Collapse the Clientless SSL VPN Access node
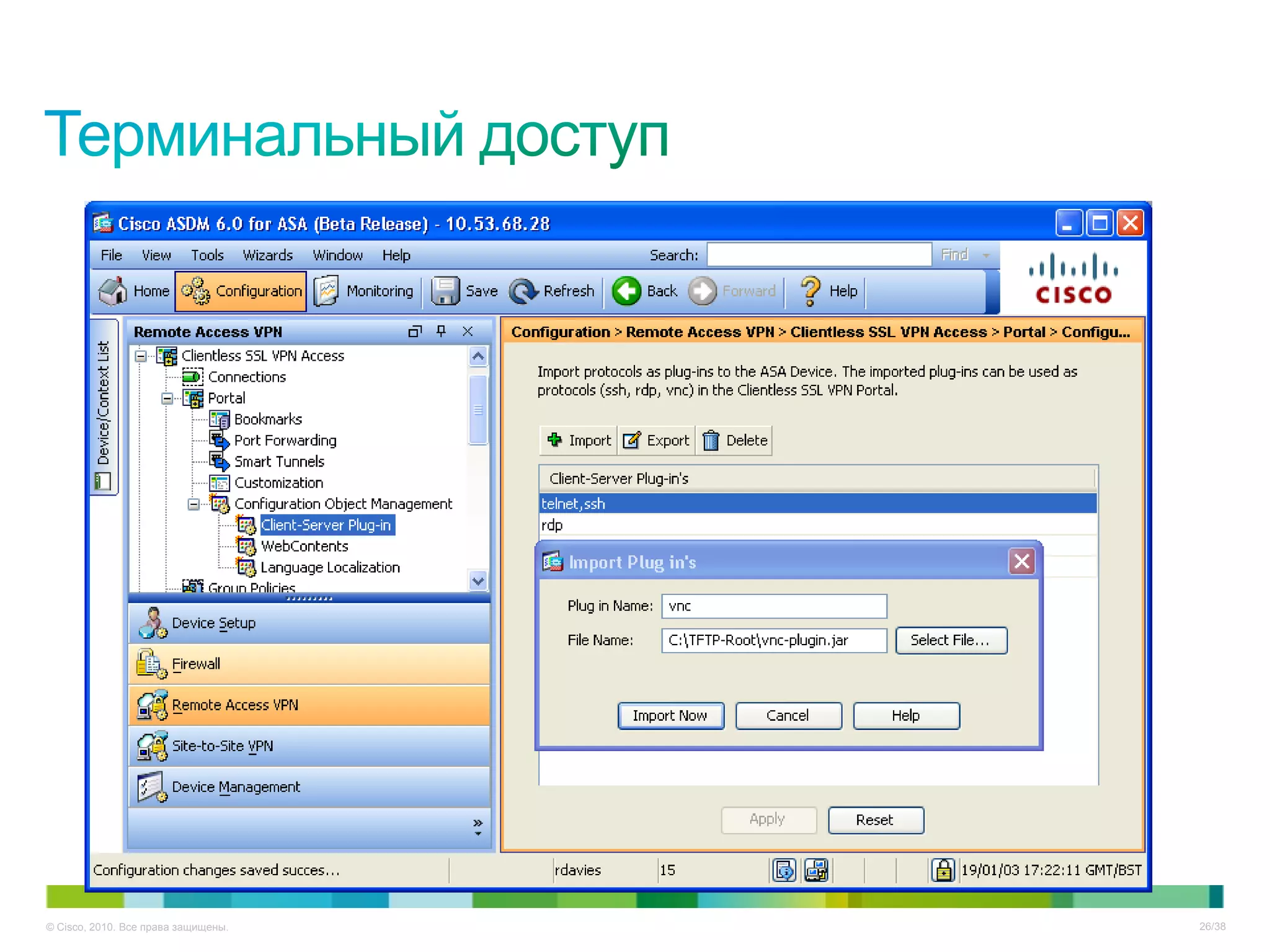The image size is (1270, 952). 141,356
